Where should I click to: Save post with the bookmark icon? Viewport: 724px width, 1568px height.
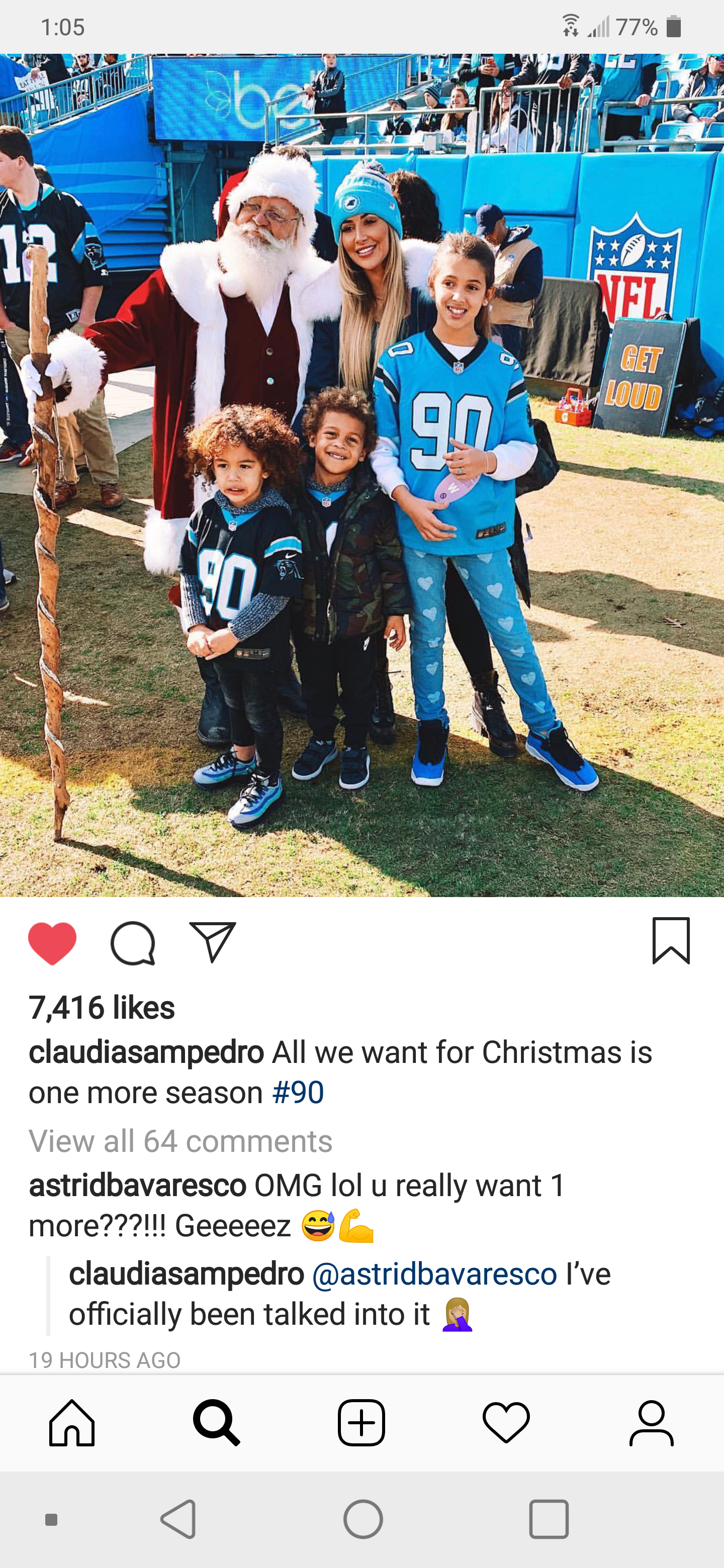pyautogui.click(x=671, y=941)
